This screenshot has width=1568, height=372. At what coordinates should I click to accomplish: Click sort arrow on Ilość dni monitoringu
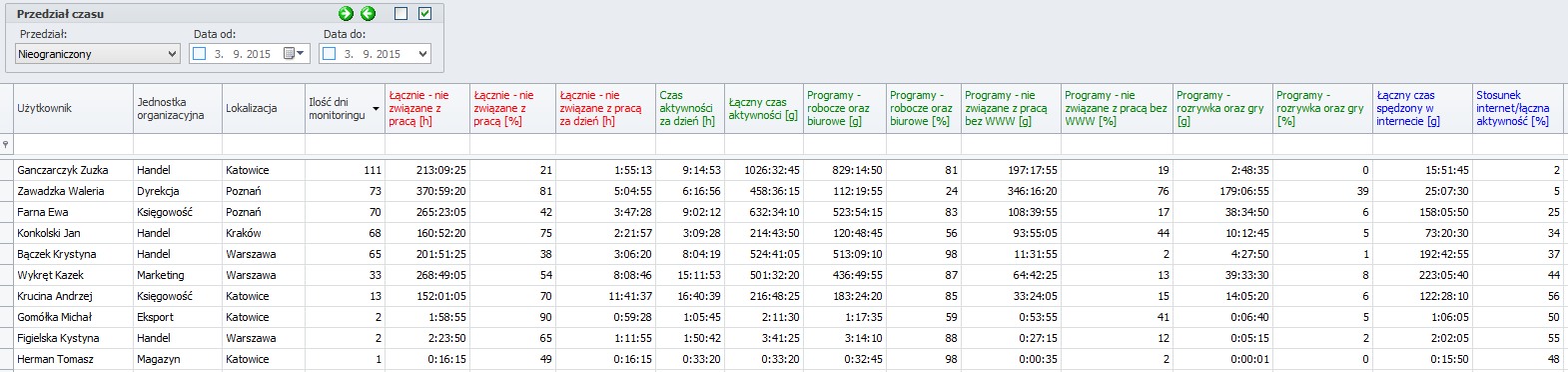(376, 109)
